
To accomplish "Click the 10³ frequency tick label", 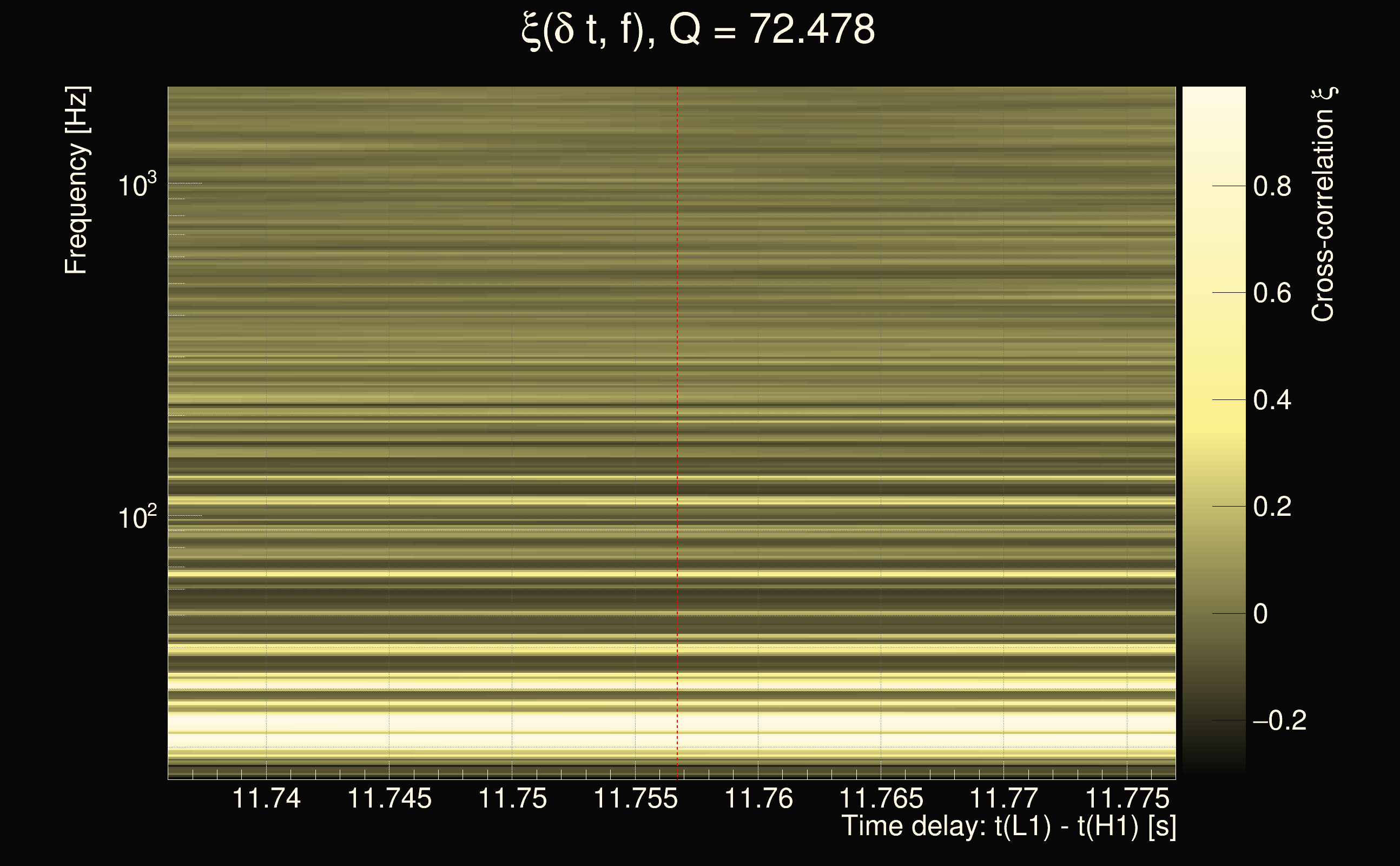I will coord(137,185).
